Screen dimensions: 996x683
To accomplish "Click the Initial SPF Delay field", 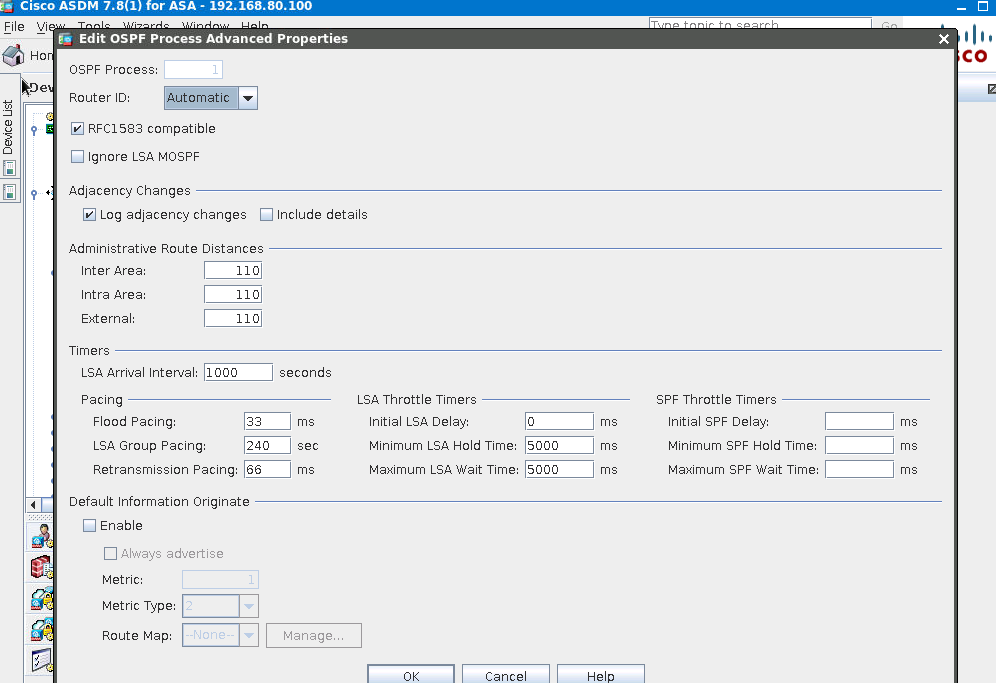I will point(859,421).
